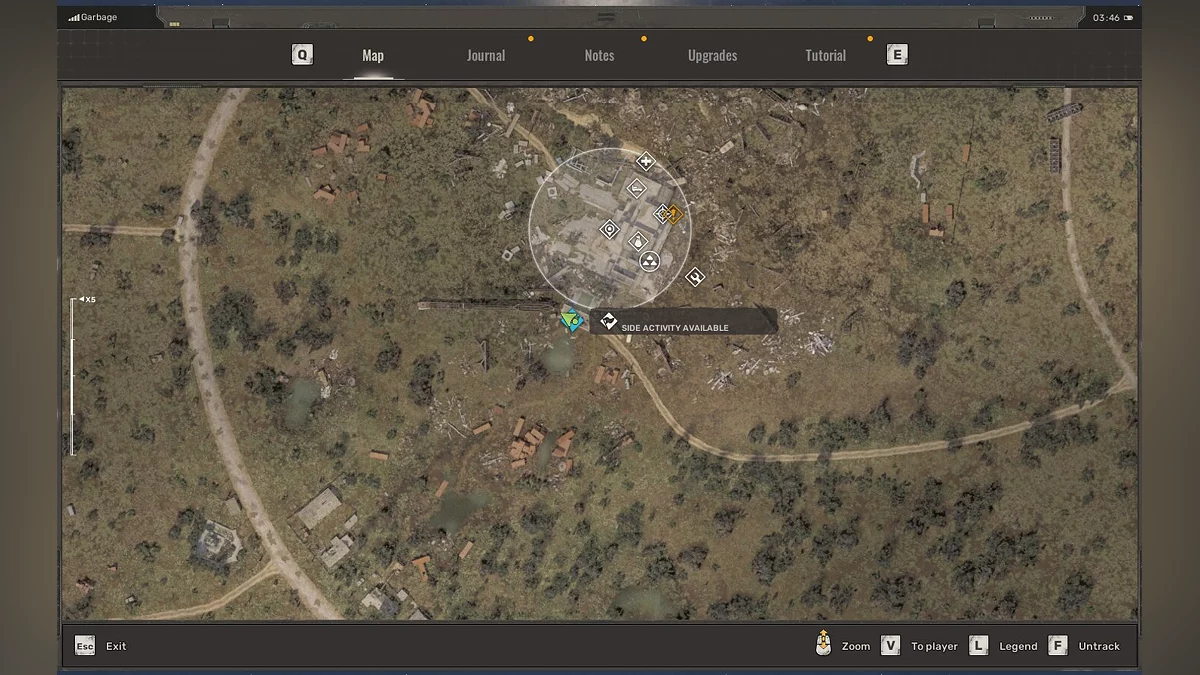Click the battery indicator next to clock
The width and height of the screenshot is (1200, 675).
[x=1128, y=18]
